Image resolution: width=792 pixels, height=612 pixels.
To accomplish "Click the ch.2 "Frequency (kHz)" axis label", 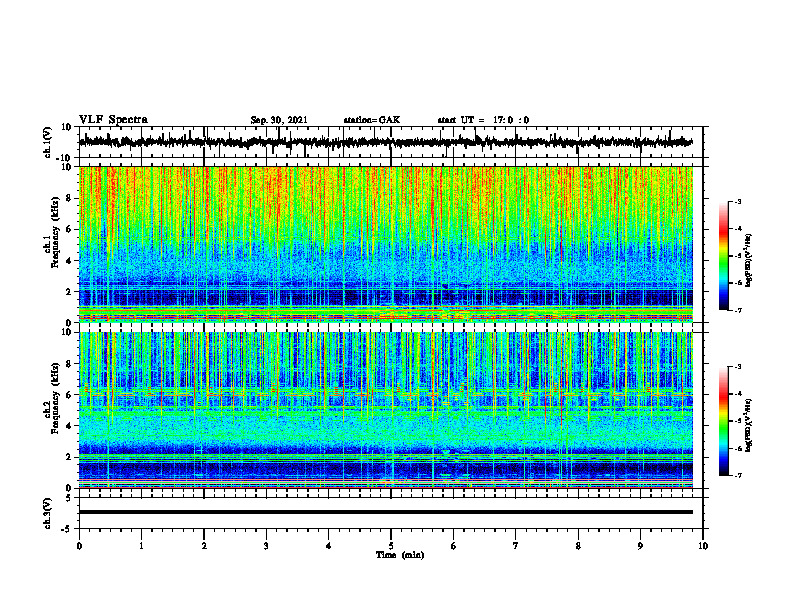I will (56, 398).
